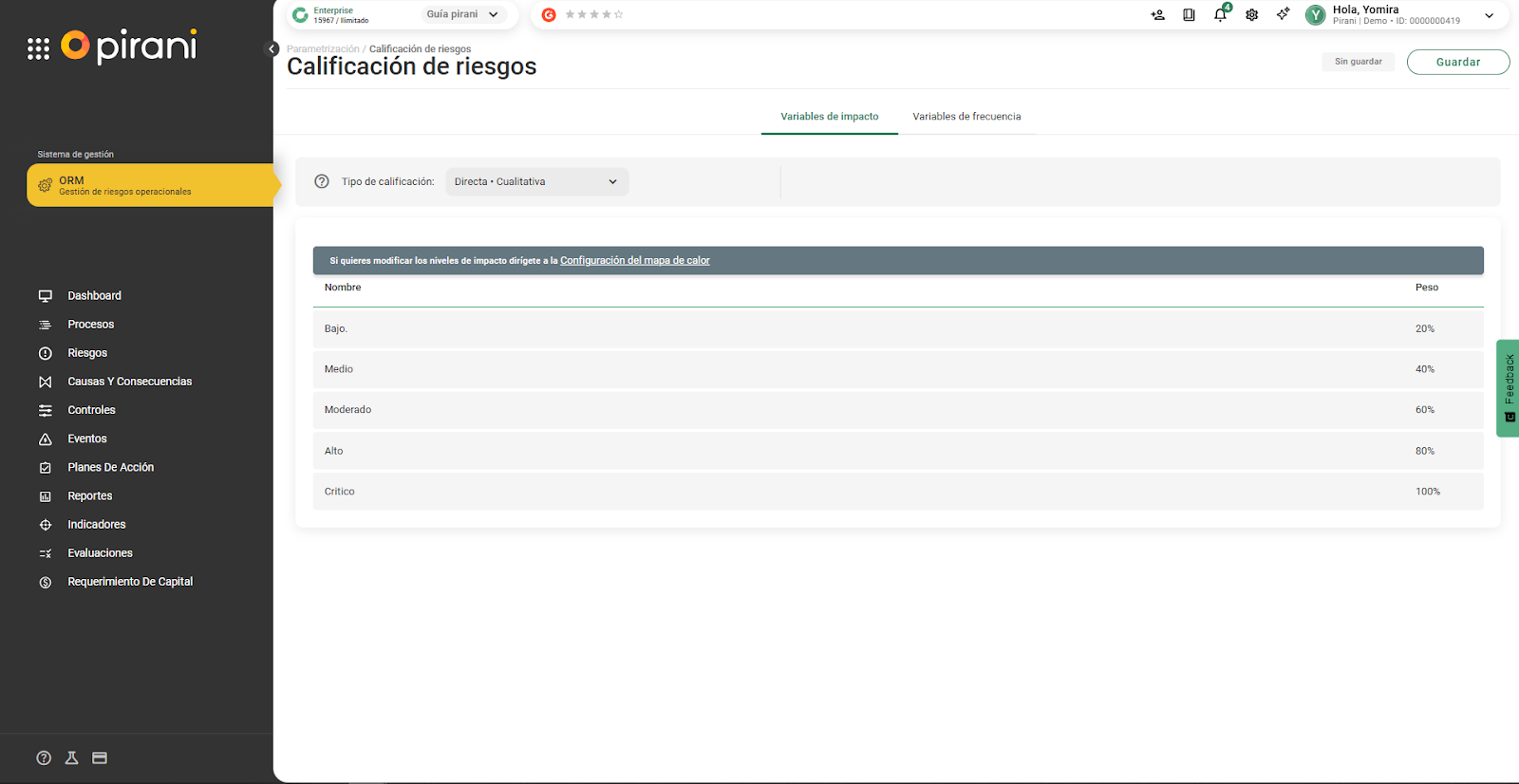The image size is (1519, 784).
Task: Click the help icon next to Tipo de calificación
Action: [322, 181]
